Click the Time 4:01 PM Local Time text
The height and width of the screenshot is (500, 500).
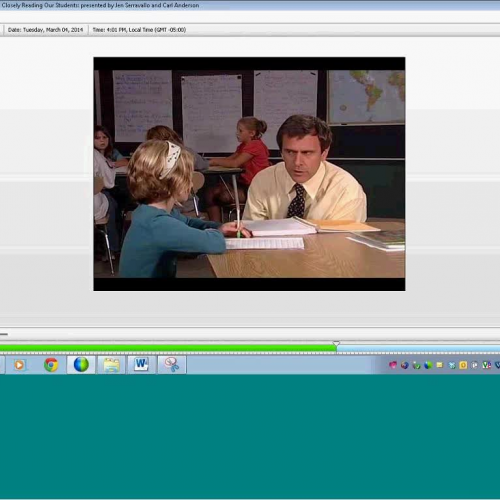(x=139, y=30)
